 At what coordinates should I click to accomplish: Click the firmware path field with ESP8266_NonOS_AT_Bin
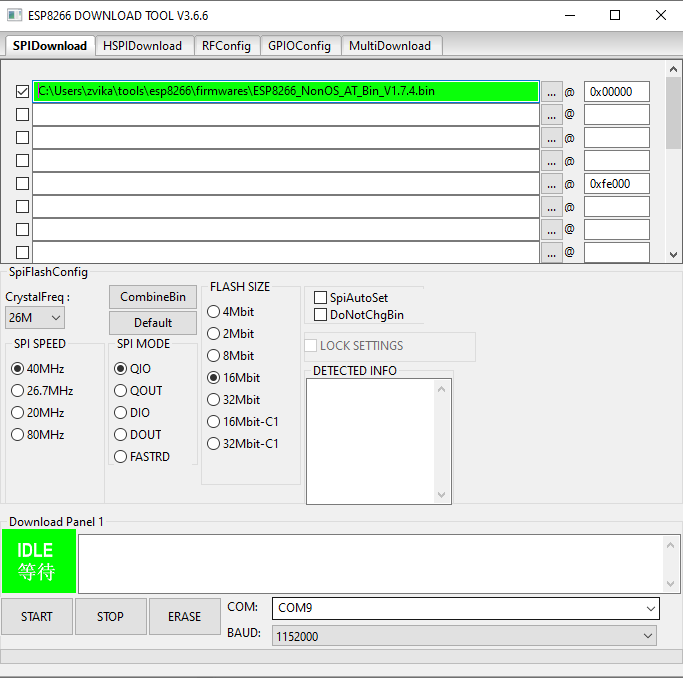286,91
